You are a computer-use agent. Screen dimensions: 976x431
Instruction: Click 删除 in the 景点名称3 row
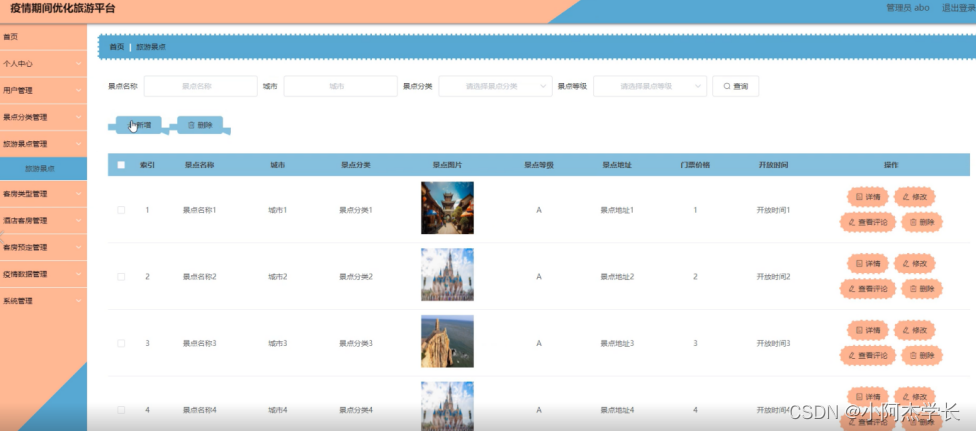coord(922,355)
